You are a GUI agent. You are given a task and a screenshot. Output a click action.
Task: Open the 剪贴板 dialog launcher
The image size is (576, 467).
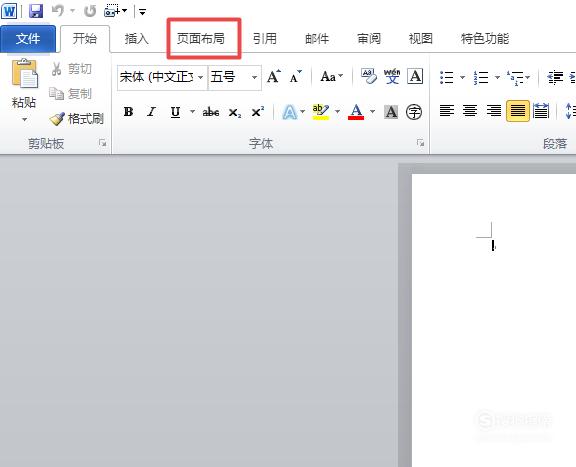[x=102, y=143]
